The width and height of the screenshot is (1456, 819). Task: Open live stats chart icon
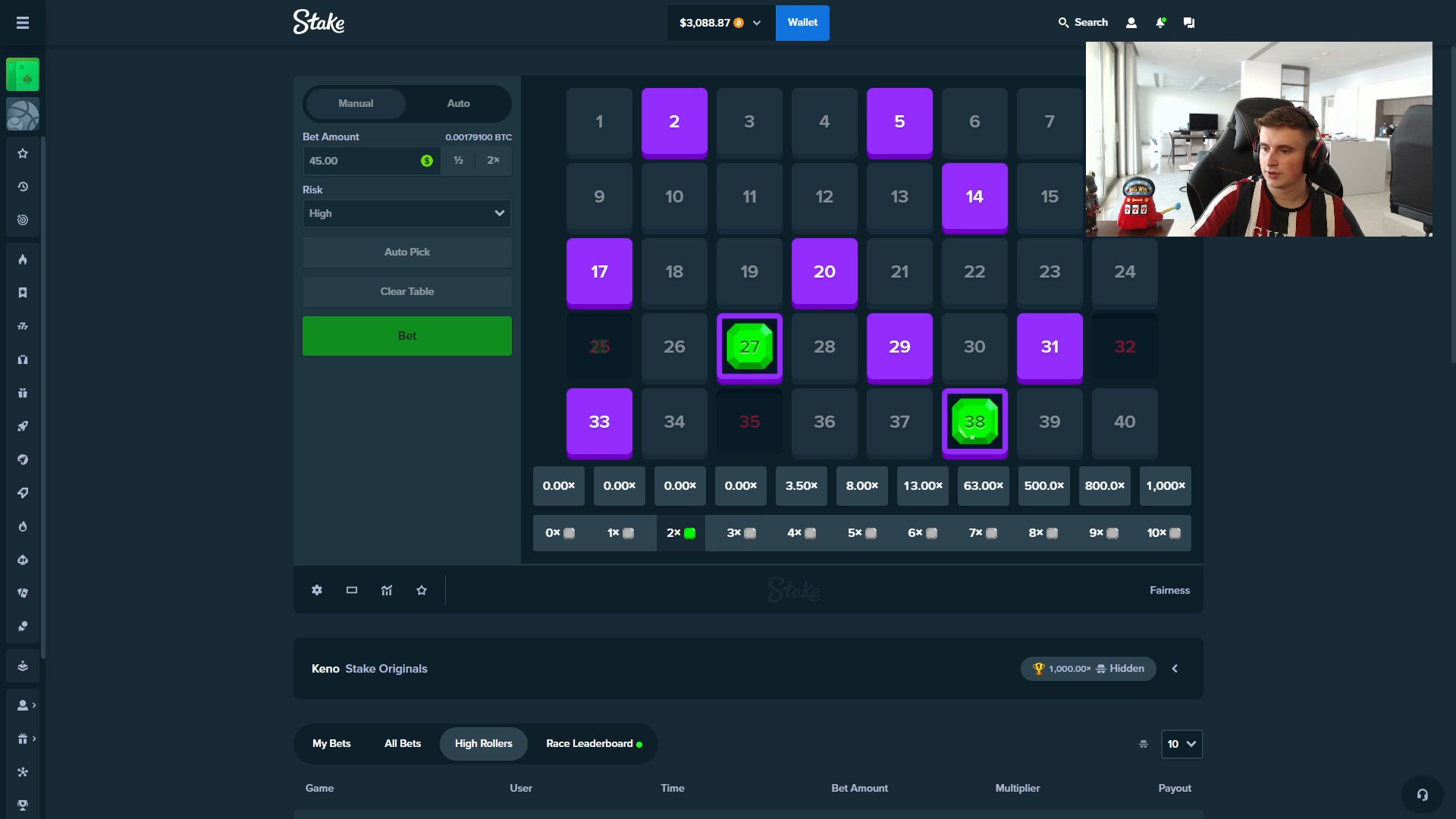click(387, 590)
